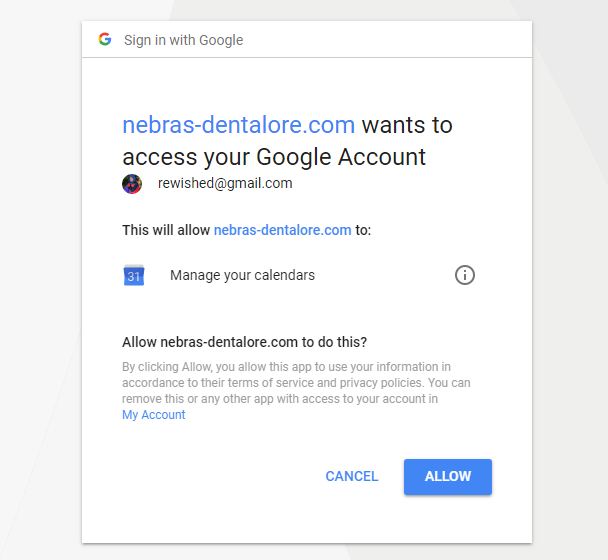The image size is (608, 560).
Task: Click the rewished@gmail.com profile avatar
Action: click(132, 184)
